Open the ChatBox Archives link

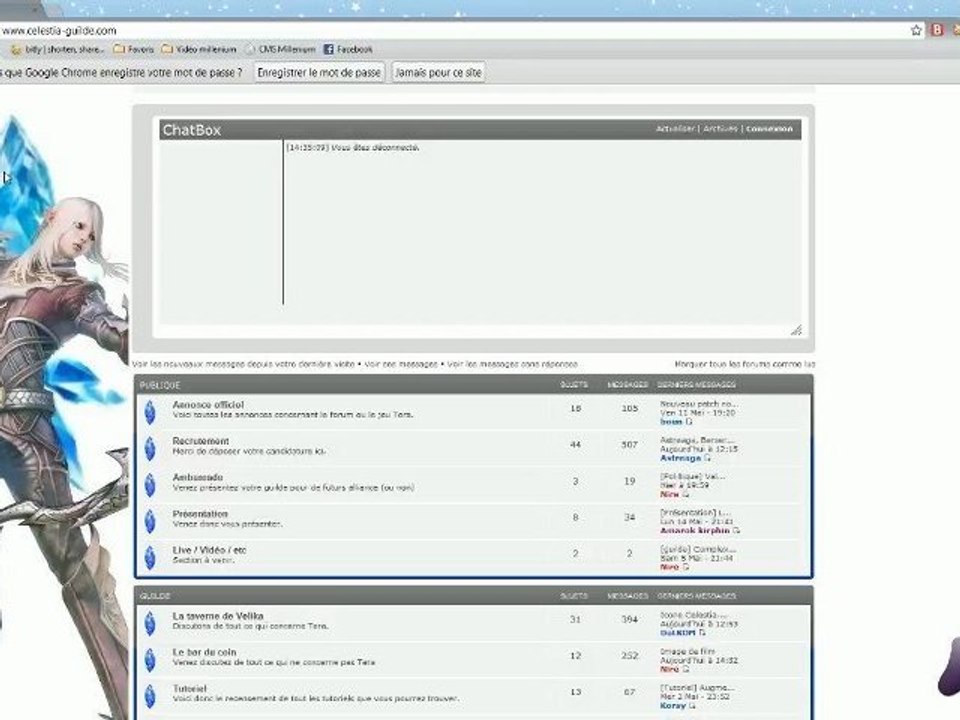(x=721, y=129)
